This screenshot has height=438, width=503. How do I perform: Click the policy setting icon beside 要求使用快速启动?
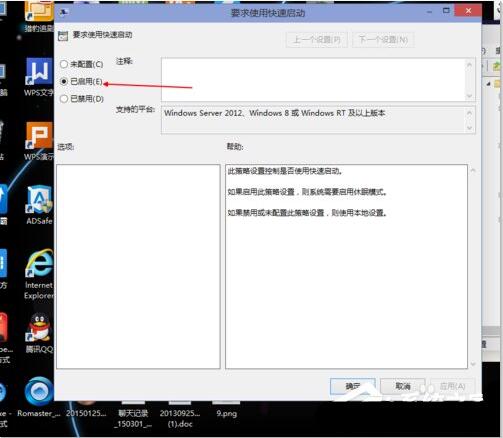click(63, 36)
